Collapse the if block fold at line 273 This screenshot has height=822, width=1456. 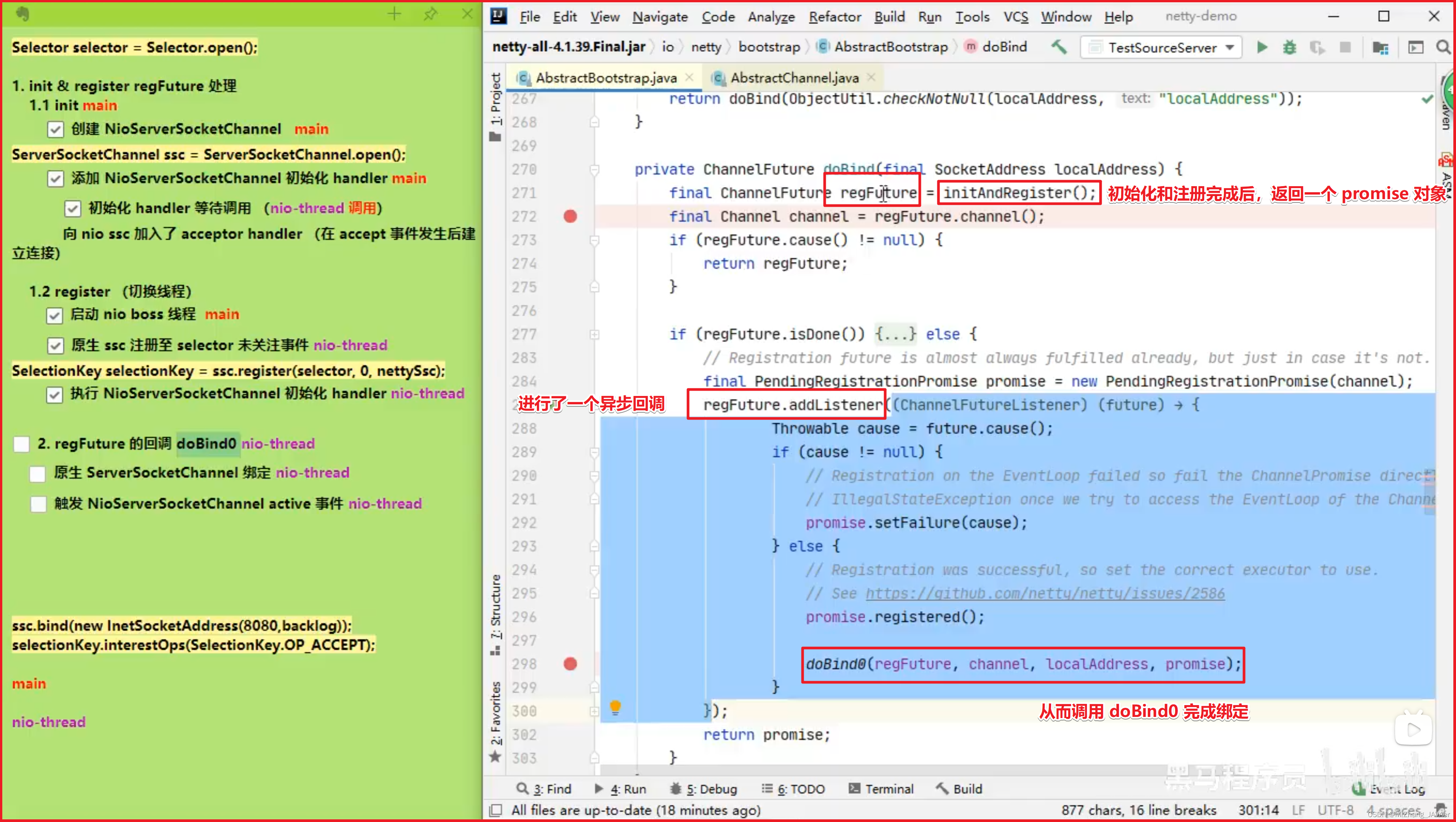(x=594, y=240)
